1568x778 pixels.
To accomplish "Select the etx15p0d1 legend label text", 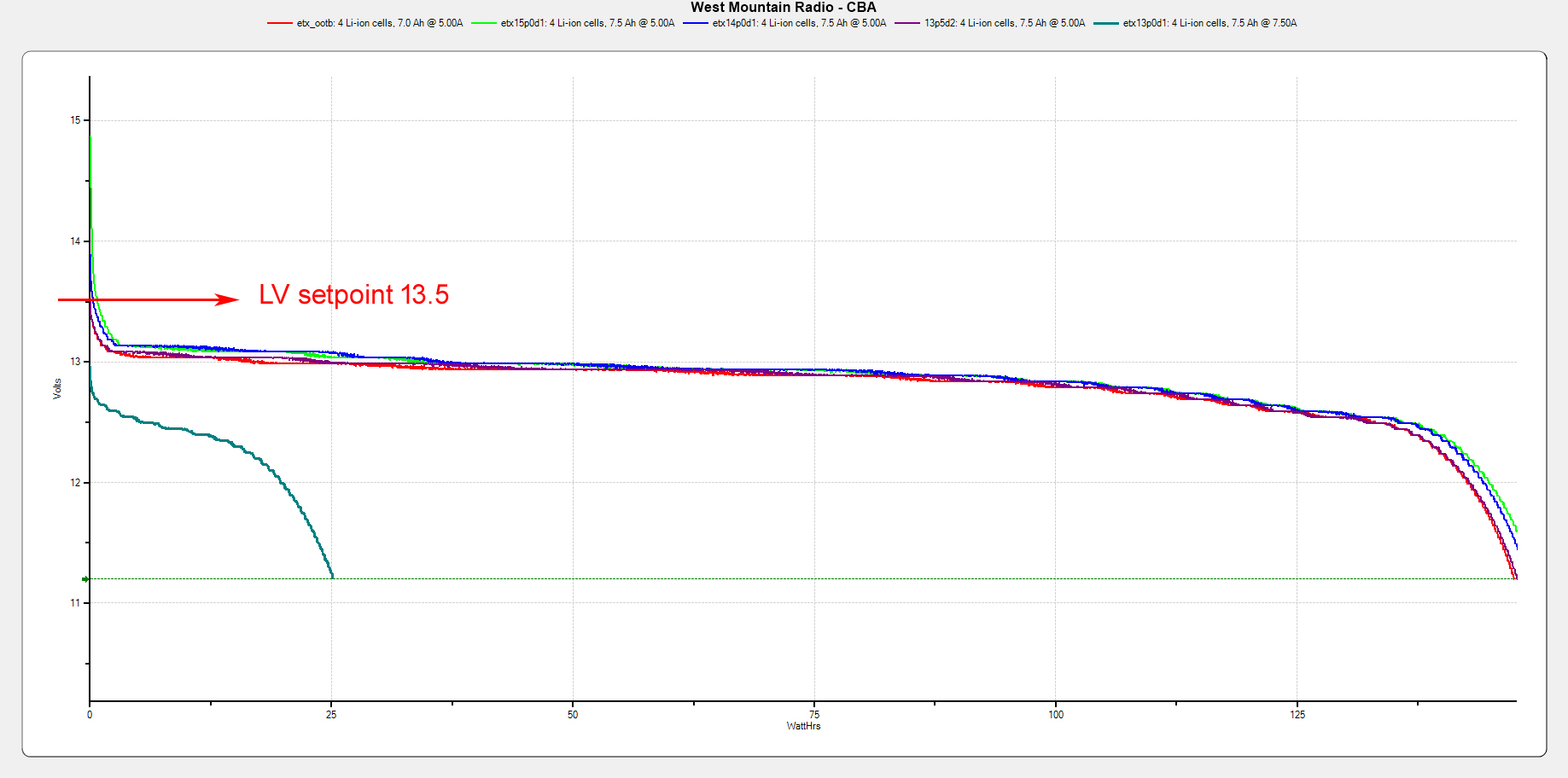I will pyautogui.click(x=587, y=24).
